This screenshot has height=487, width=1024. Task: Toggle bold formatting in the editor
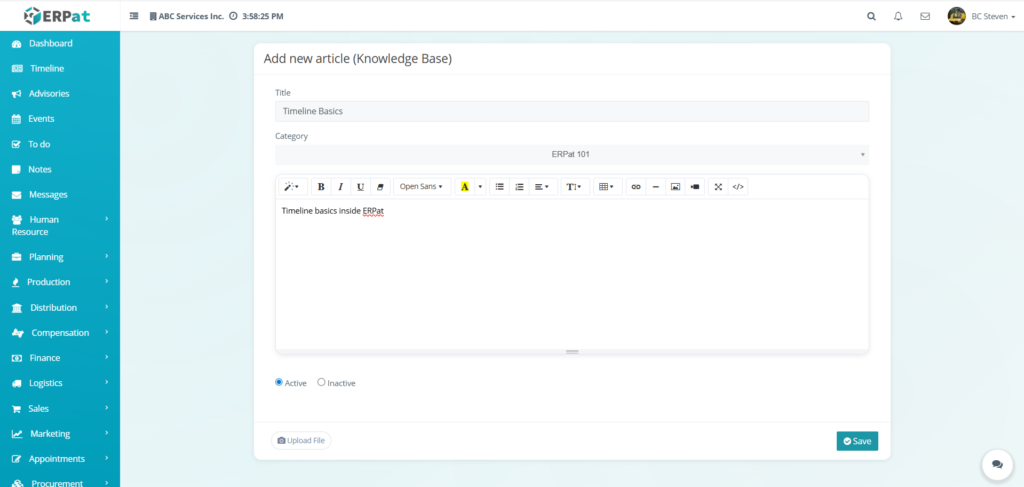coord(321,187)
